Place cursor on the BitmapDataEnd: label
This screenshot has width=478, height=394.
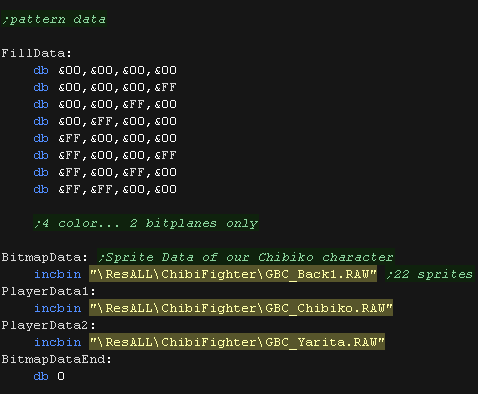(x=56, y=359)
